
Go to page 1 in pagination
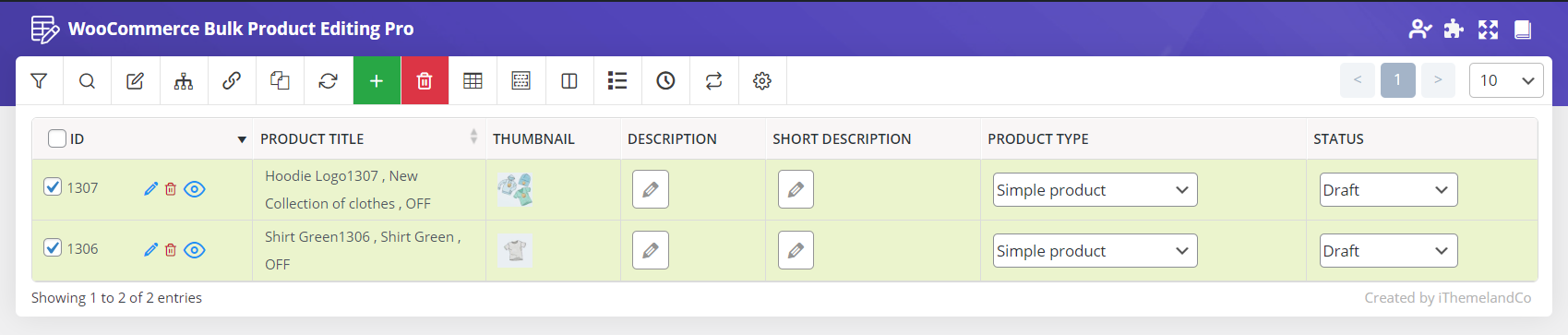point(1397,80)
